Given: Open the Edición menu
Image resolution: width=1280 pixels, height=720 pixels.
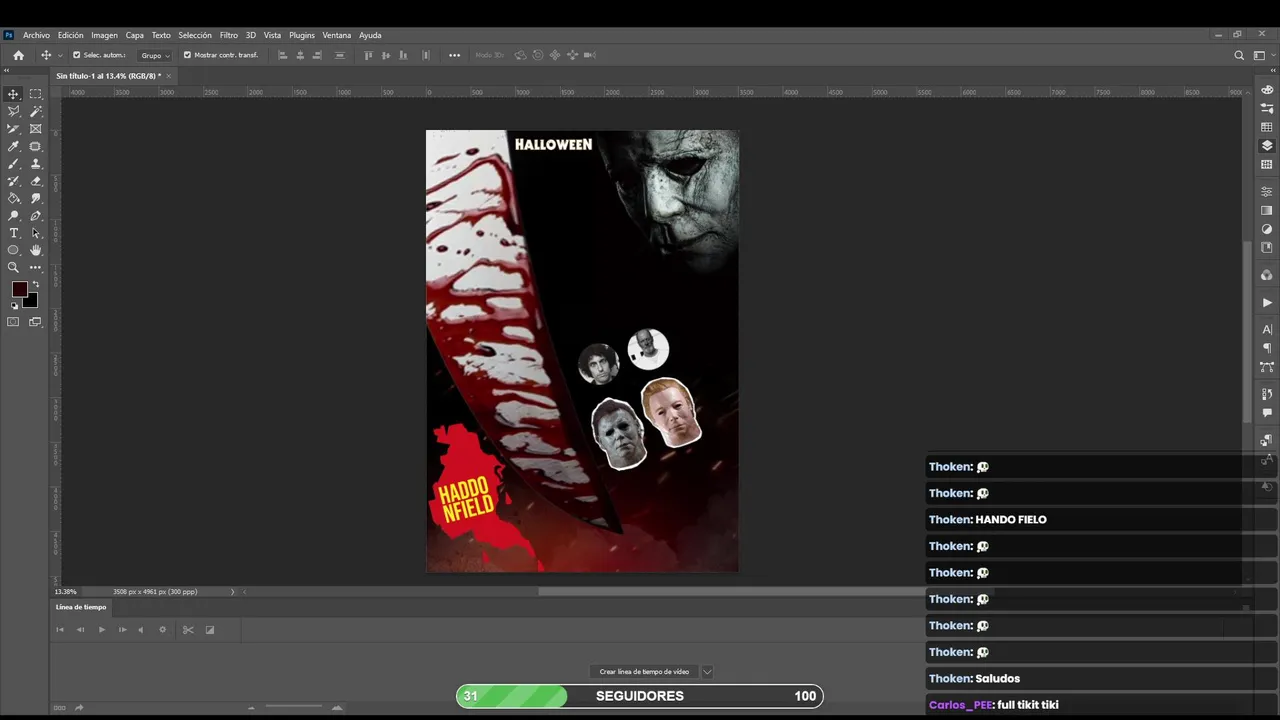Looking at the screenshot, I should click(71, 35).
